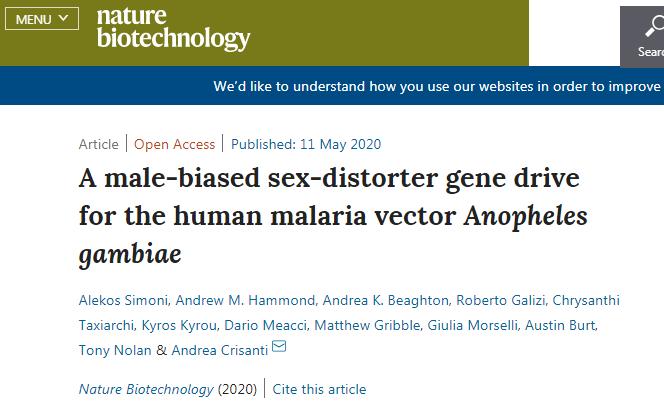Image resolution: width=664 pixels, height=406 pixels.
Task: Open author Kyros Kyrou's details
Action: 179,325
